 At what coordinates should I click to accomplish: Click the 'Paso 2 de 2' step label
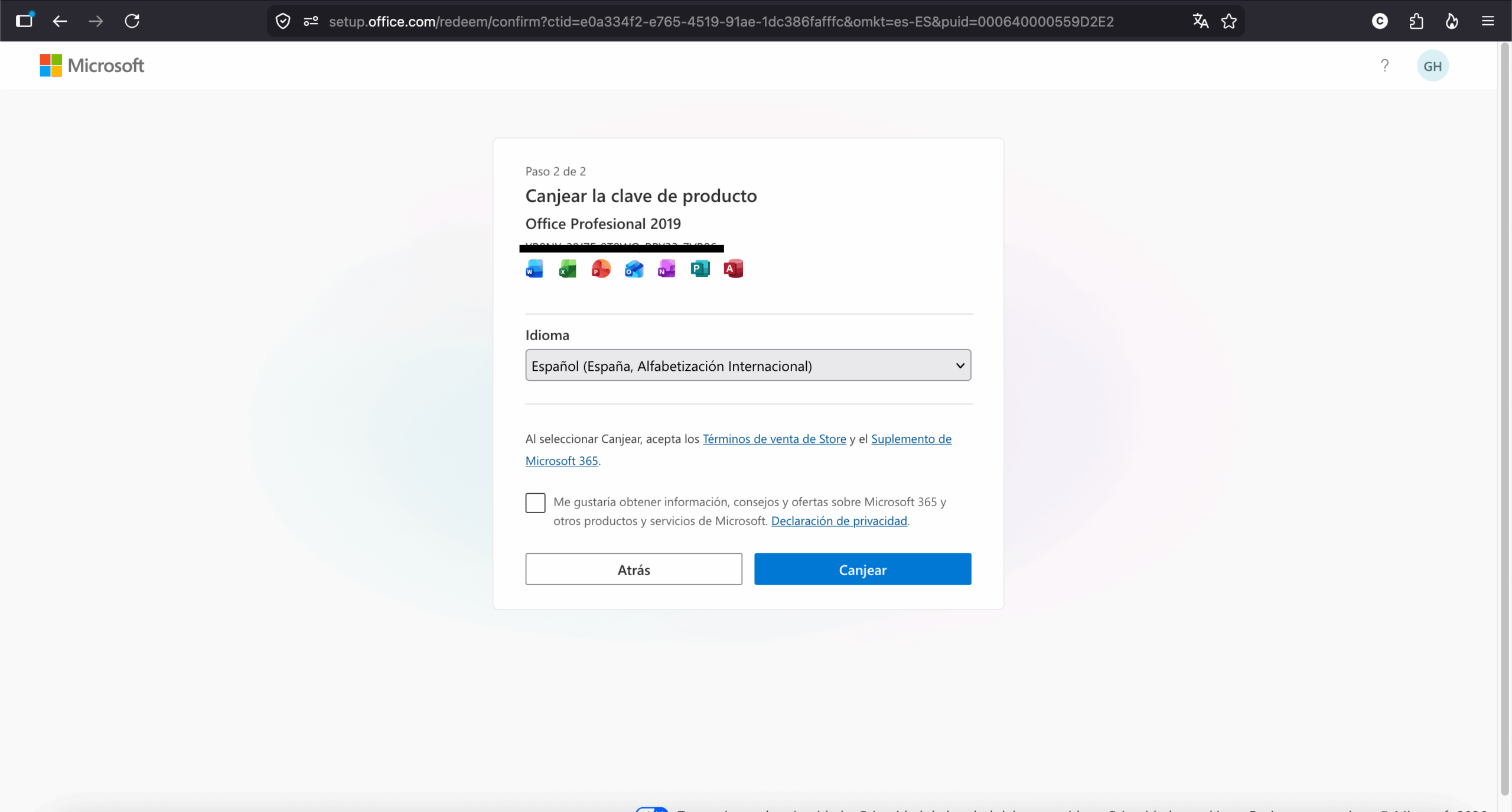click(x=556, y=171)
